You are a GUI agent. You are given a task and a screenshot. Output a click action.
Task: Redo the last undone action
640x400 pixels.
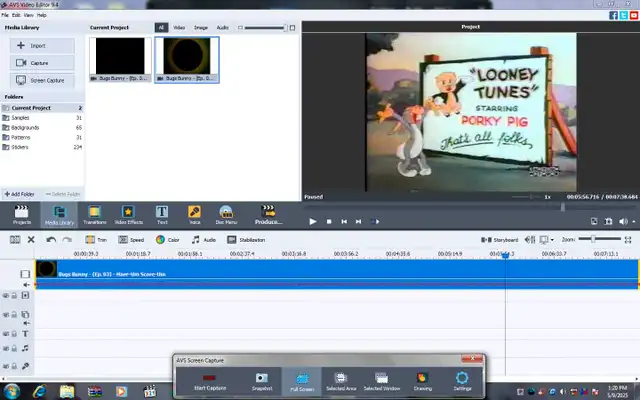[x=67, y=240]
